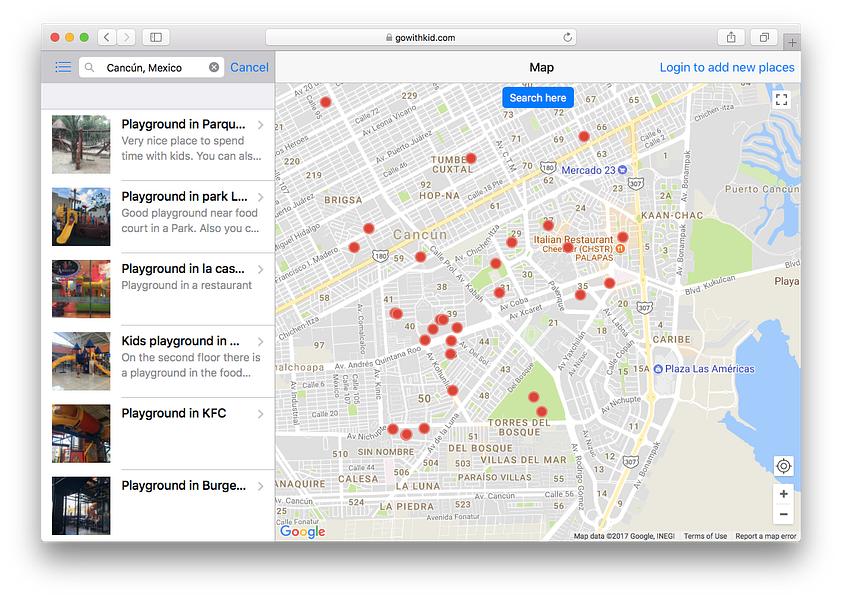Click the Search here map button
Image resolution: width=842 pixels, height=600 pixels.
pyautogui.click(x=538, y=98)
